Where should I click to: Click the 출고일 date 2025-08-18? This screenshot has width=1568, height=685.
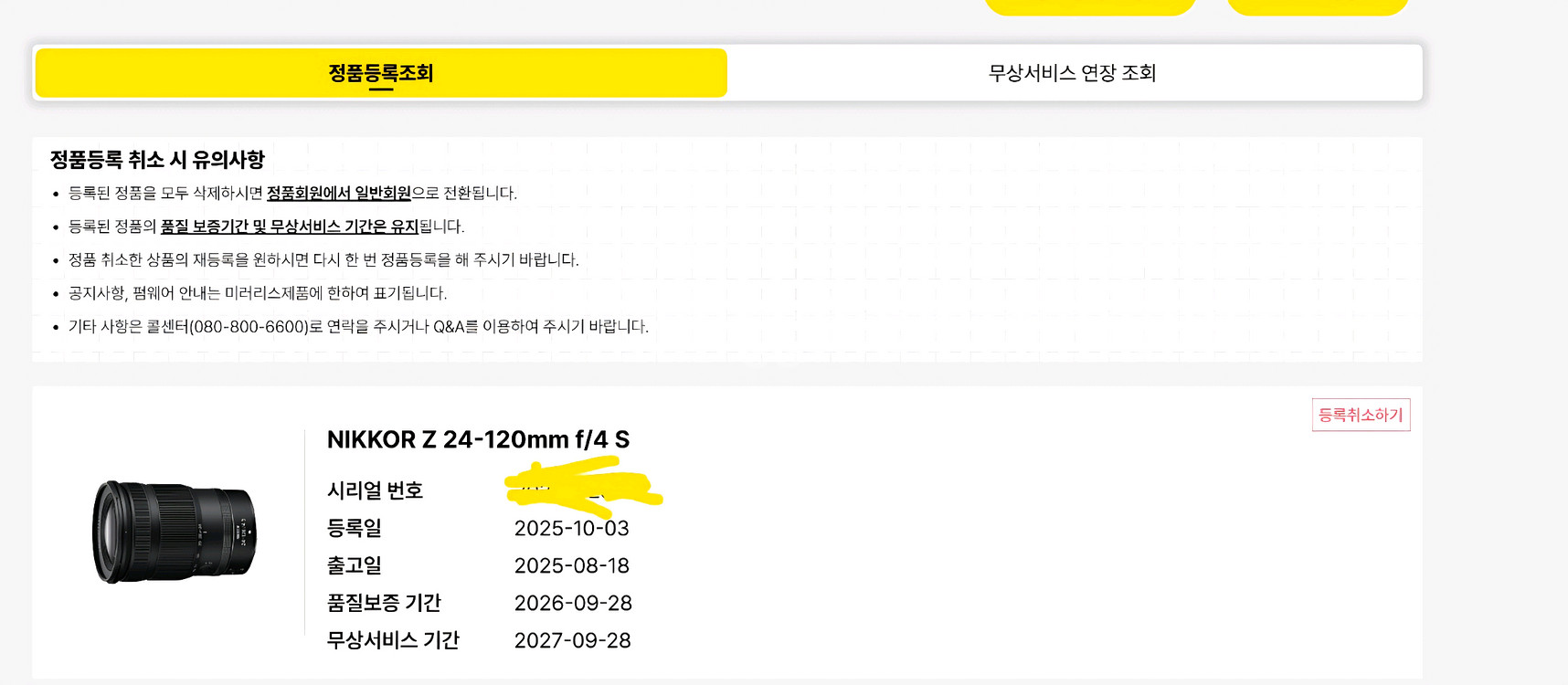(x=571, y=566)
